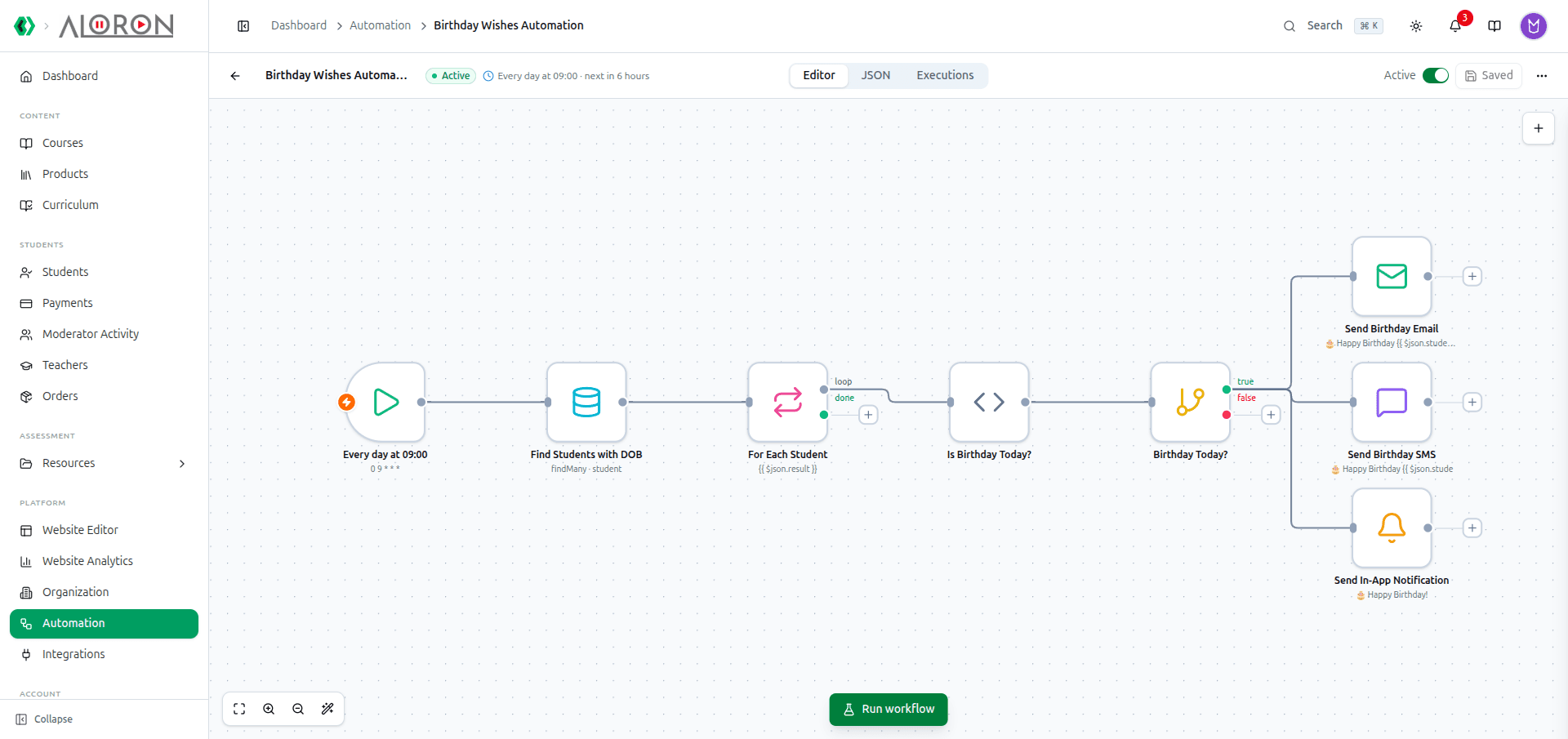Click the fit-to-screen canvas icon
Screen dimensions: 1568x739
pos(239,709)
